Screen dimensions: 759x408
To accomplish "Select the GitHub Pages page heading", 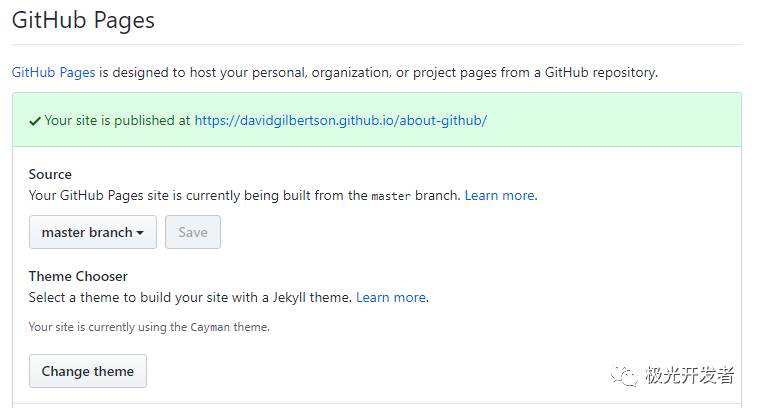I will tap(83, 20).
